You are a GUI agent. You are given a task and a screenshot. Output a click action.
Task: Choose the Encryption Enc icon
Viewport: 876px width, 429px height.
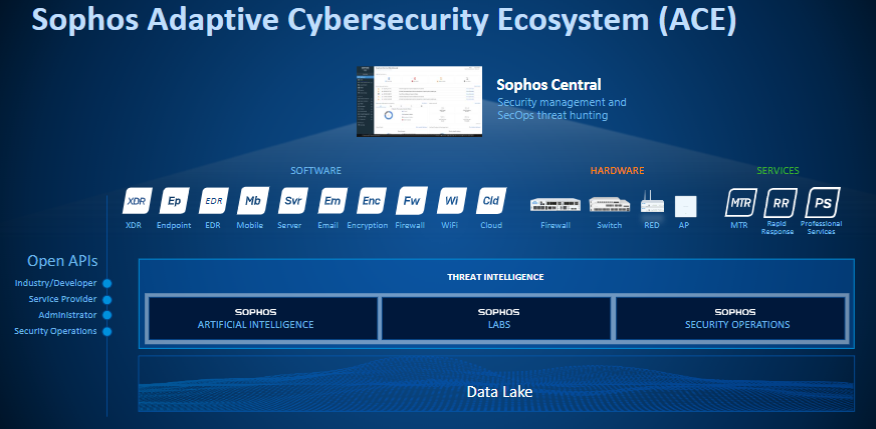tap(371, 201)
